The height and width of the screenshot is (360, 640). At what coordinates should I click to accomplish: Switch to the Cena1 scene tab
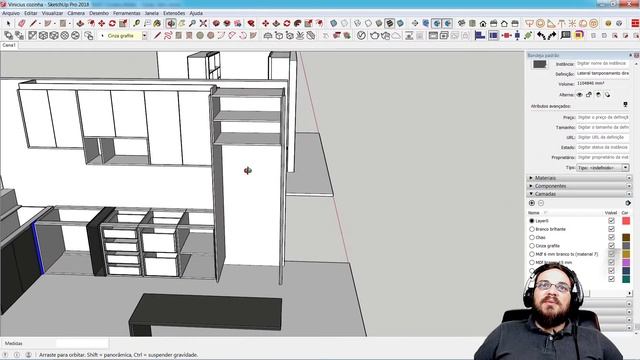click(9, 45)
